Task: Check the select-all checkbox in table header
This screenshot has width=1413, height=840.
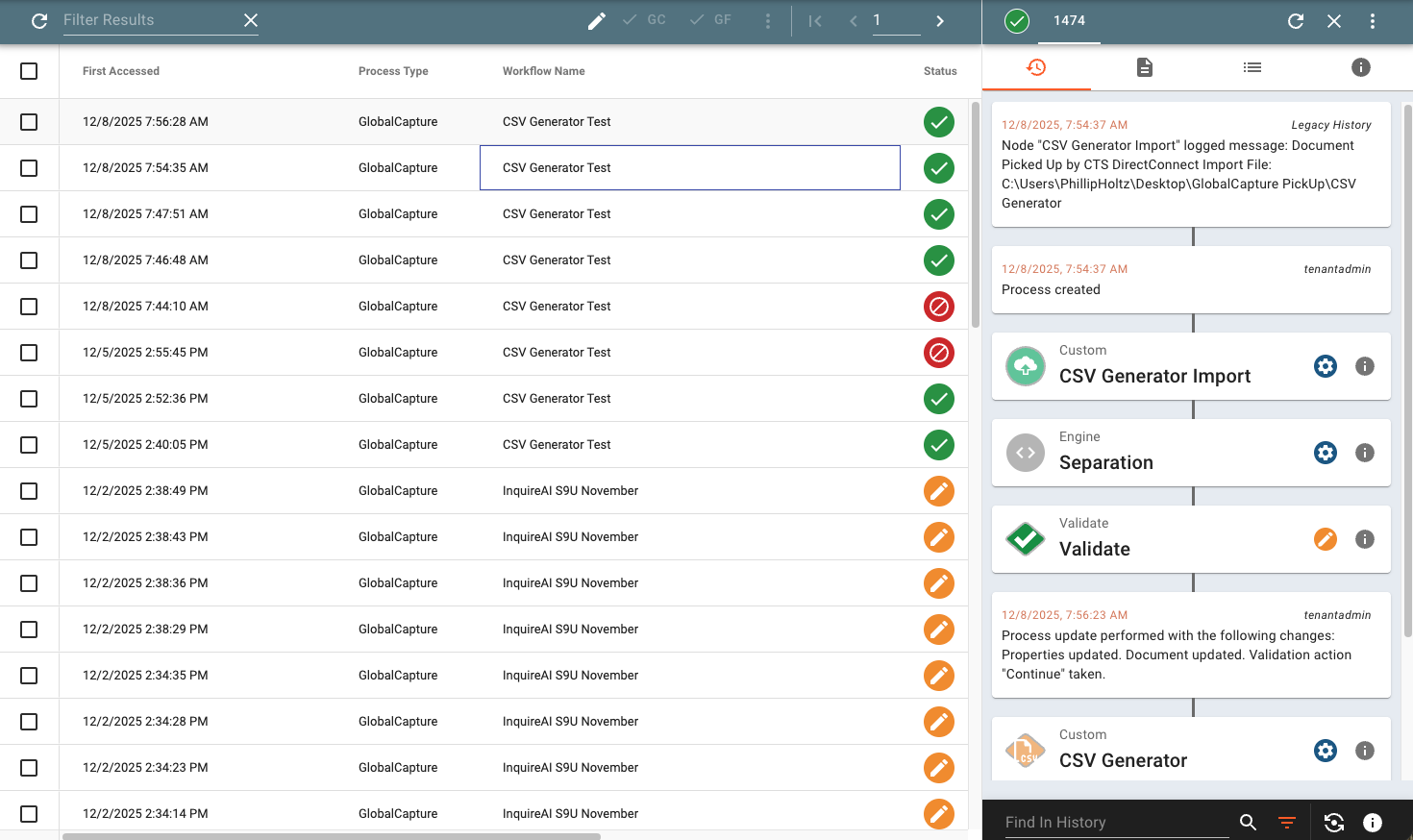Action: [x=29, y=71]
